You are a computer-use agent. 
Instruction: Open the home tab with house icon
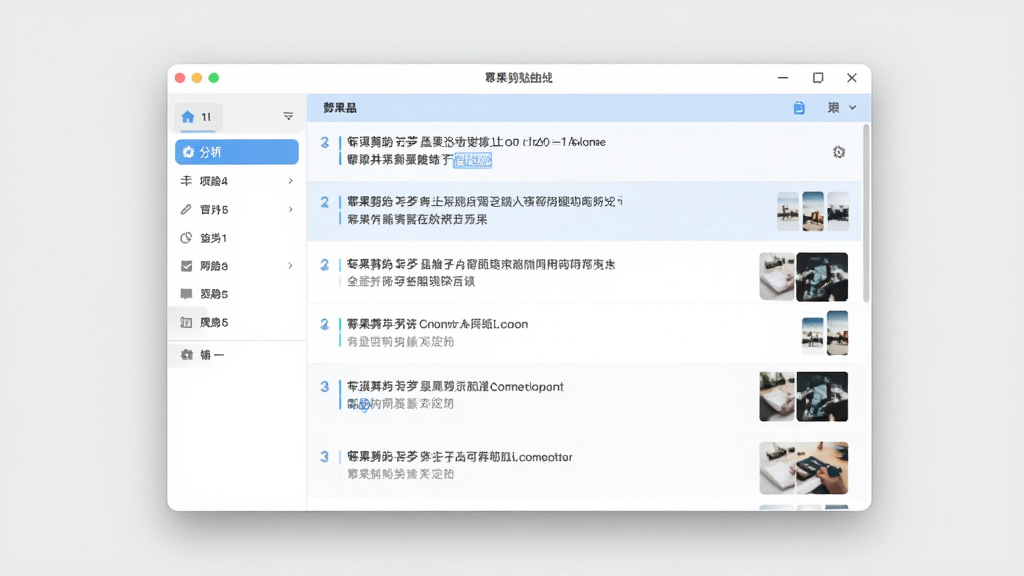point(198,117)
